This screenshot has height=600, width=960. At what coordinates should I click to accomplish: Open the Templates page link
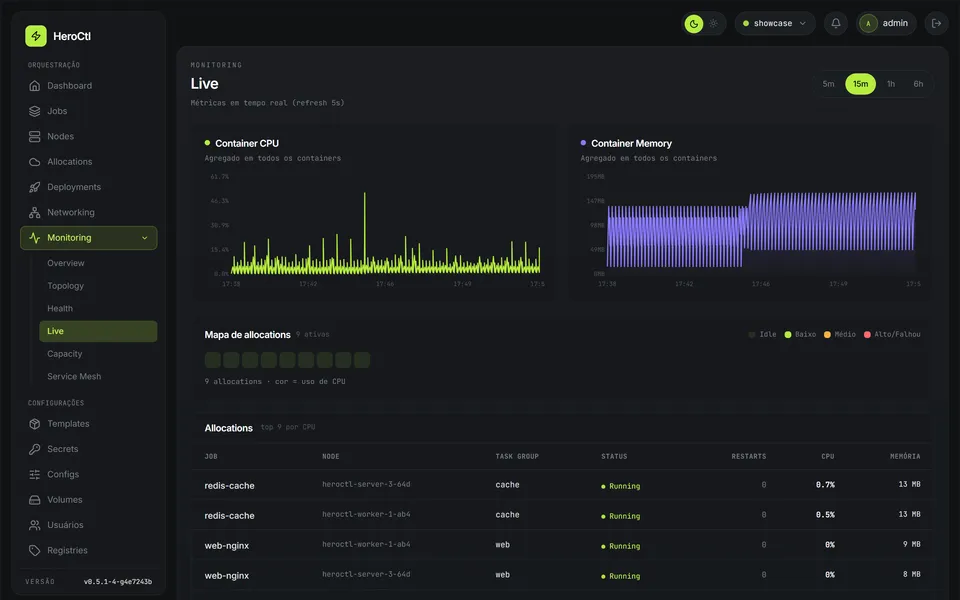click(x=68, y=424)
